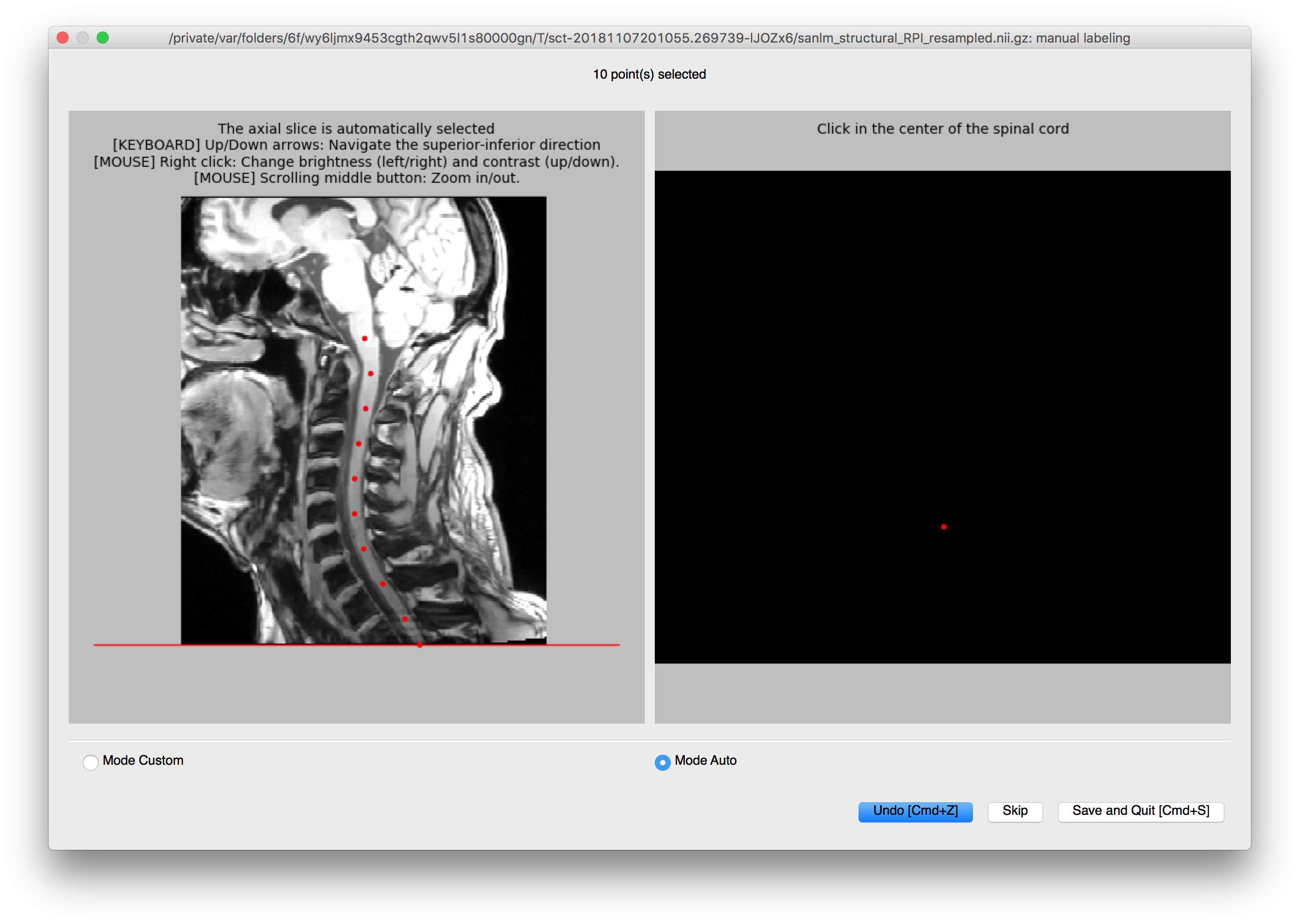Click the green zoom traffic light button
Image resolution: width=1299 pixels, height=924 pixels.
103,38
